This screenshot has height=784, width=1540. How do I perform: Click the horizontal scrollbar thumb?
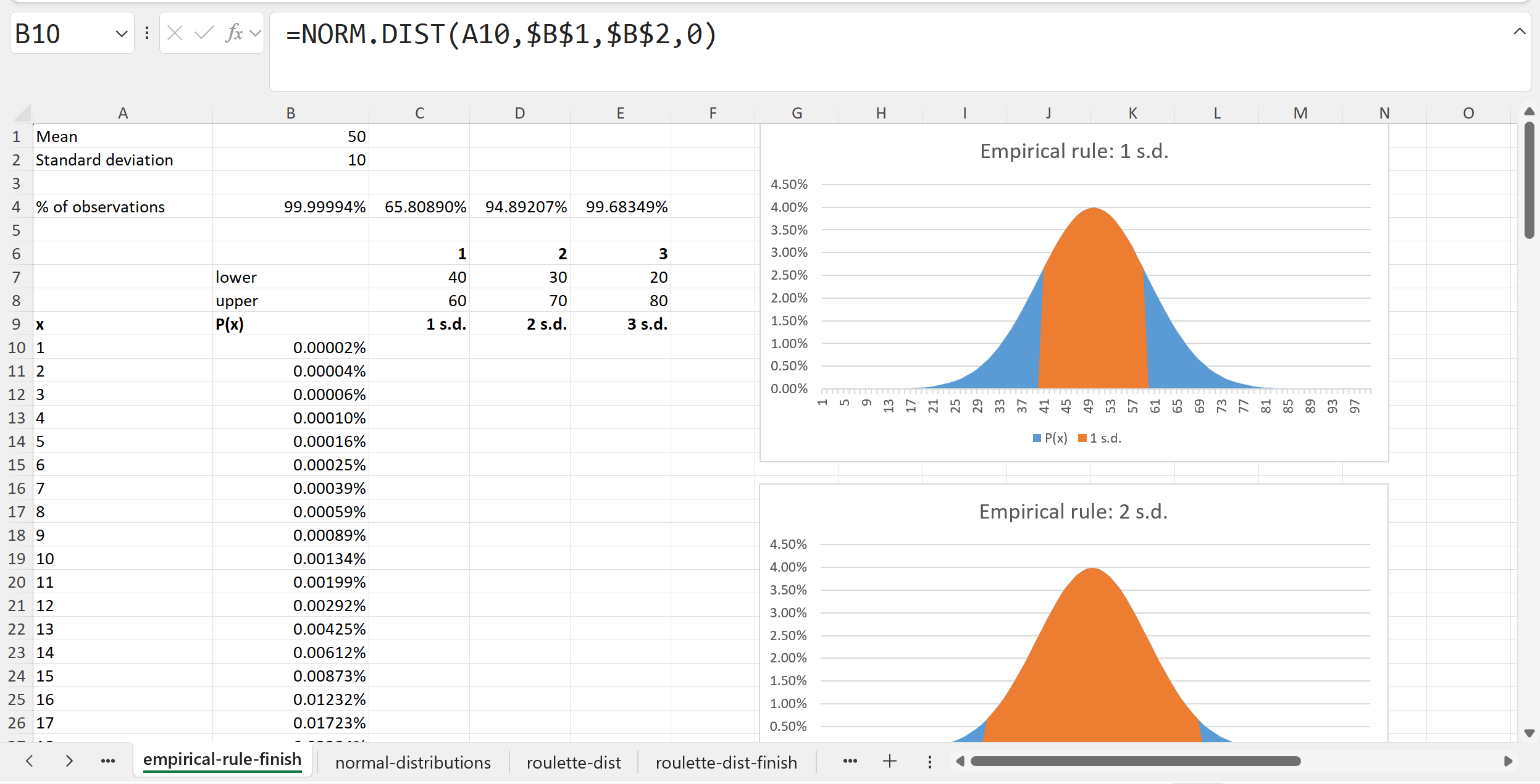(x=1135, y=761)
